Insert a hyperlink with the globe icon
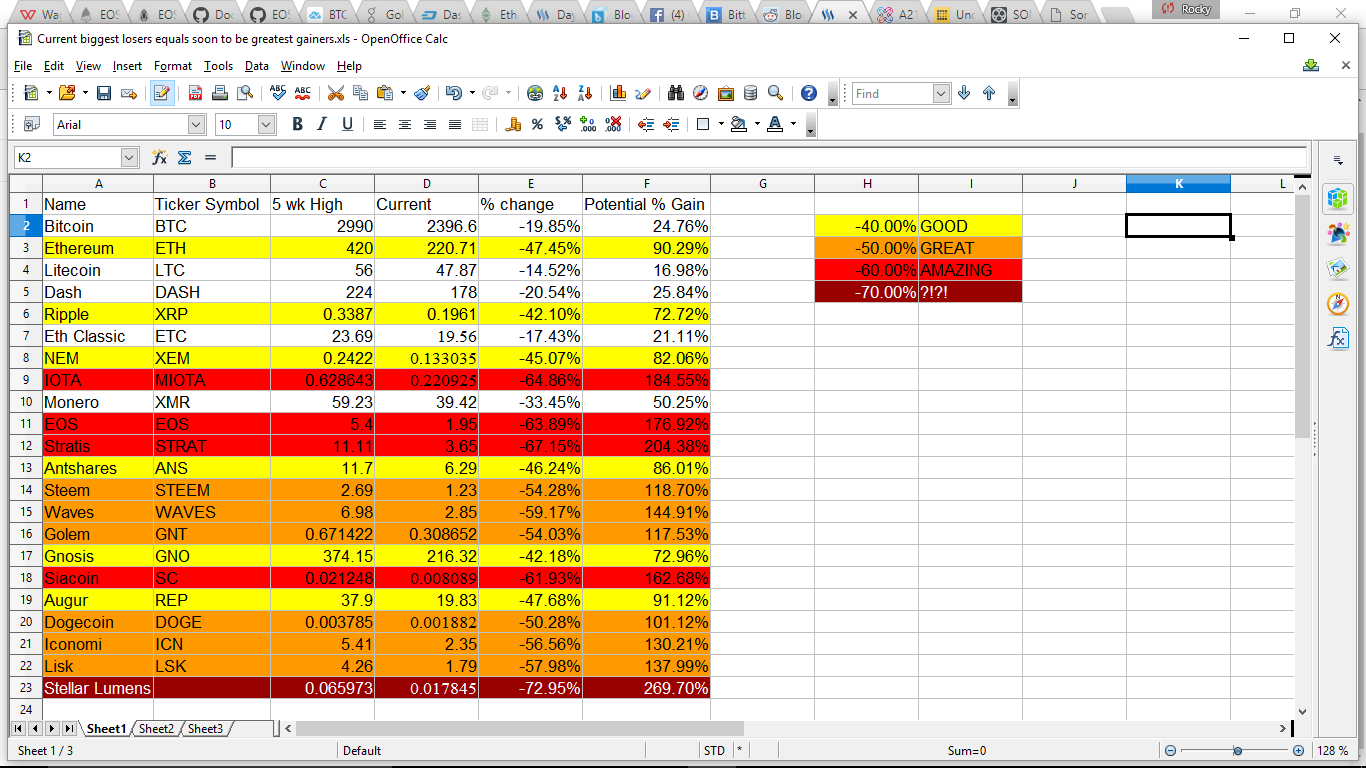This screenshot has width=1366, height=768. pyautogui.click(x=535, y=93)
